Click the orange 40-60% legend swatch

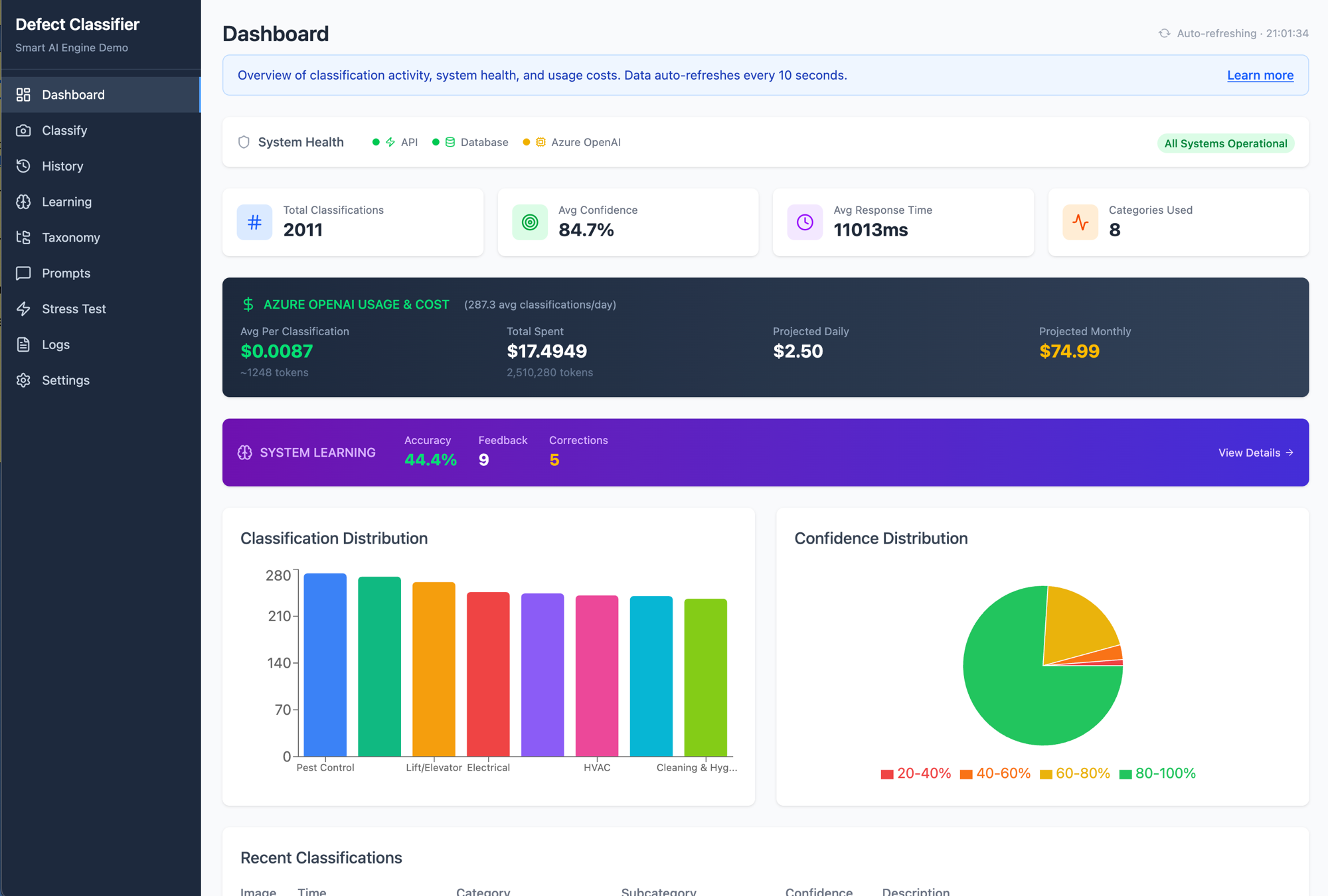(966, 774)
